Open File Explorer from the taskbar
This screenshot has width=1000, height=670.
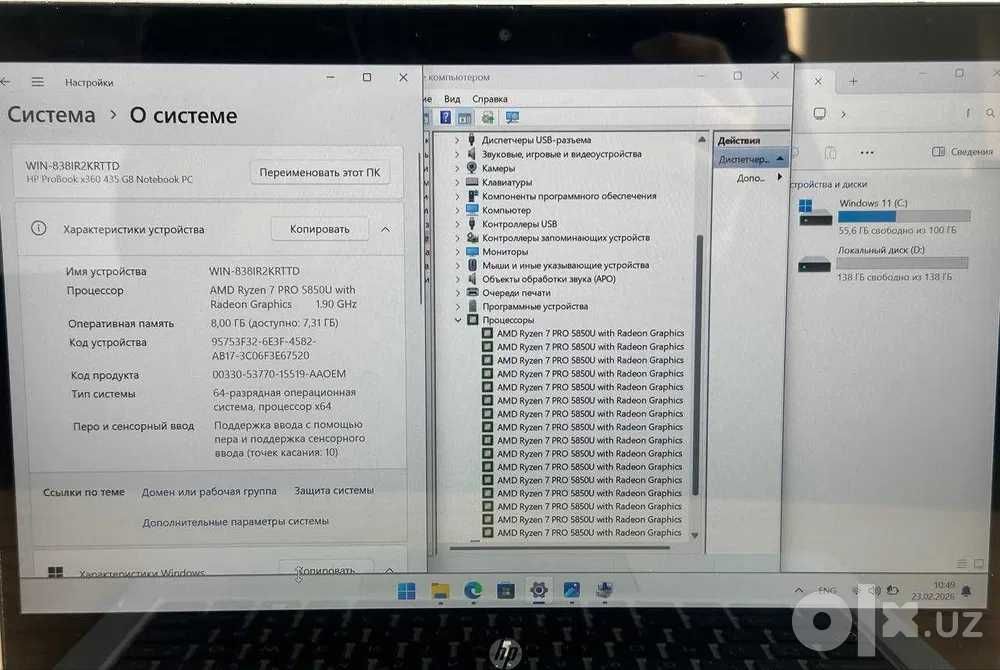click(x=440, y=591)
